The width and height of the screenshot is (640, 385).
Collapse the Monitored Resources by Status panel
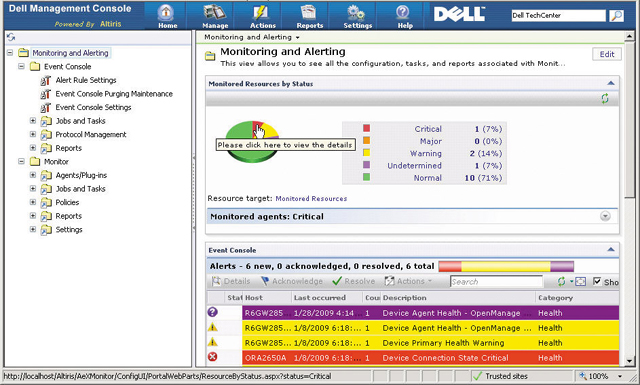611,83
